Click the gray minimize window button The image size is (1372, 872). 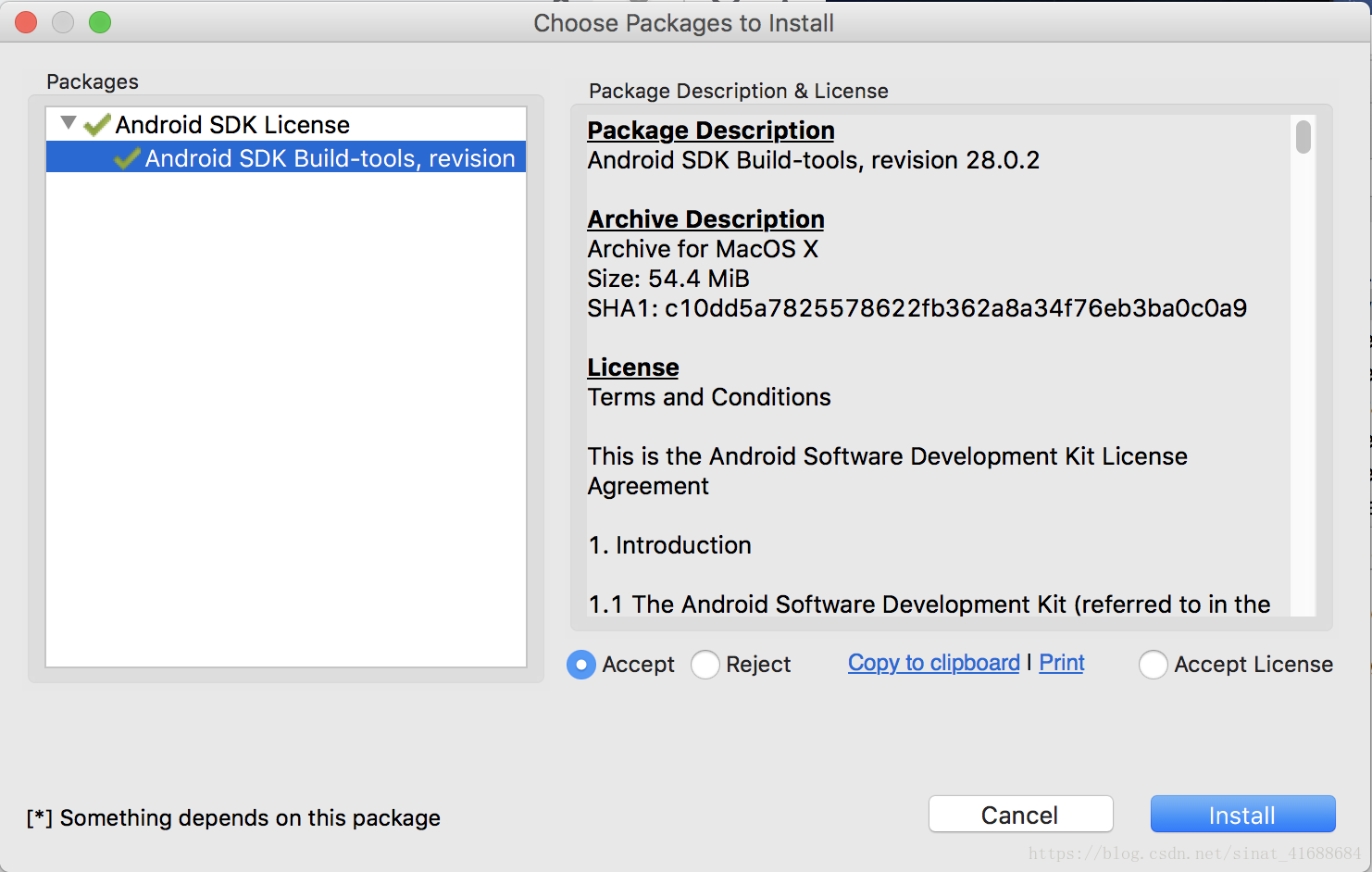(63, 22)
